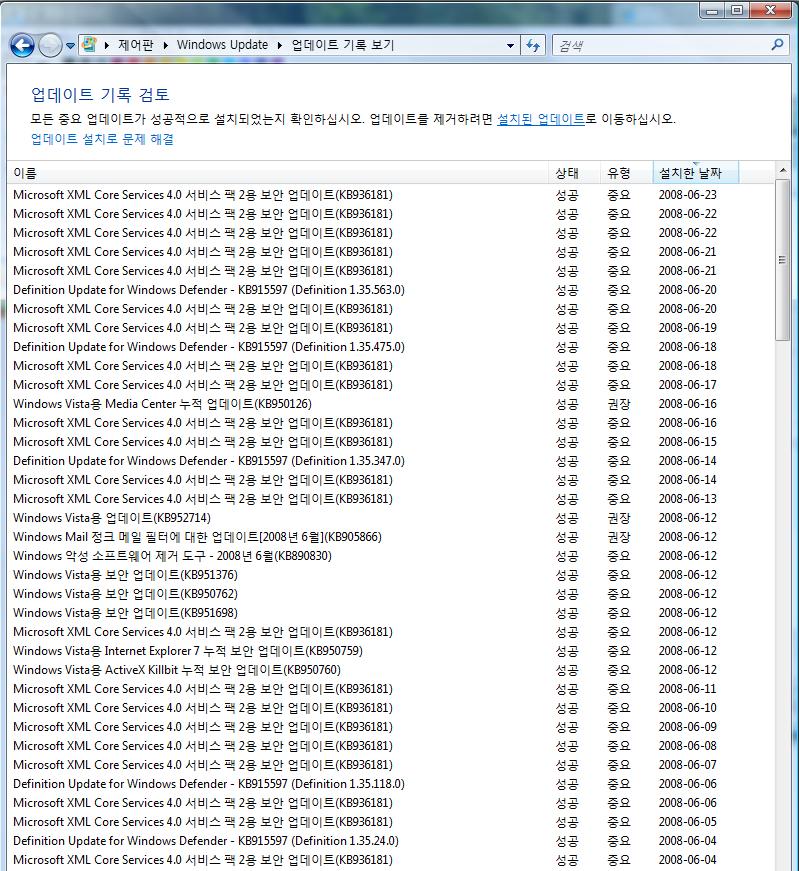The height and width of the screenshot is (871, 799).
Task: Select Internet Explorer 7 누적 보안 업데이트 KB950759
Action: point(389,651)
